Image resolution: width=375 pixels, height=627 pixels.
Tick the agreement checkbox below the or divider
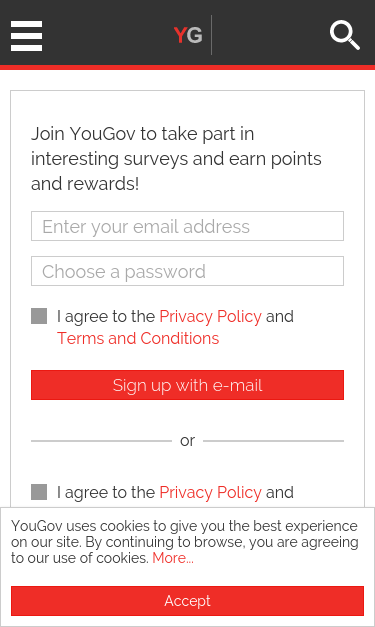coord(39,492)
